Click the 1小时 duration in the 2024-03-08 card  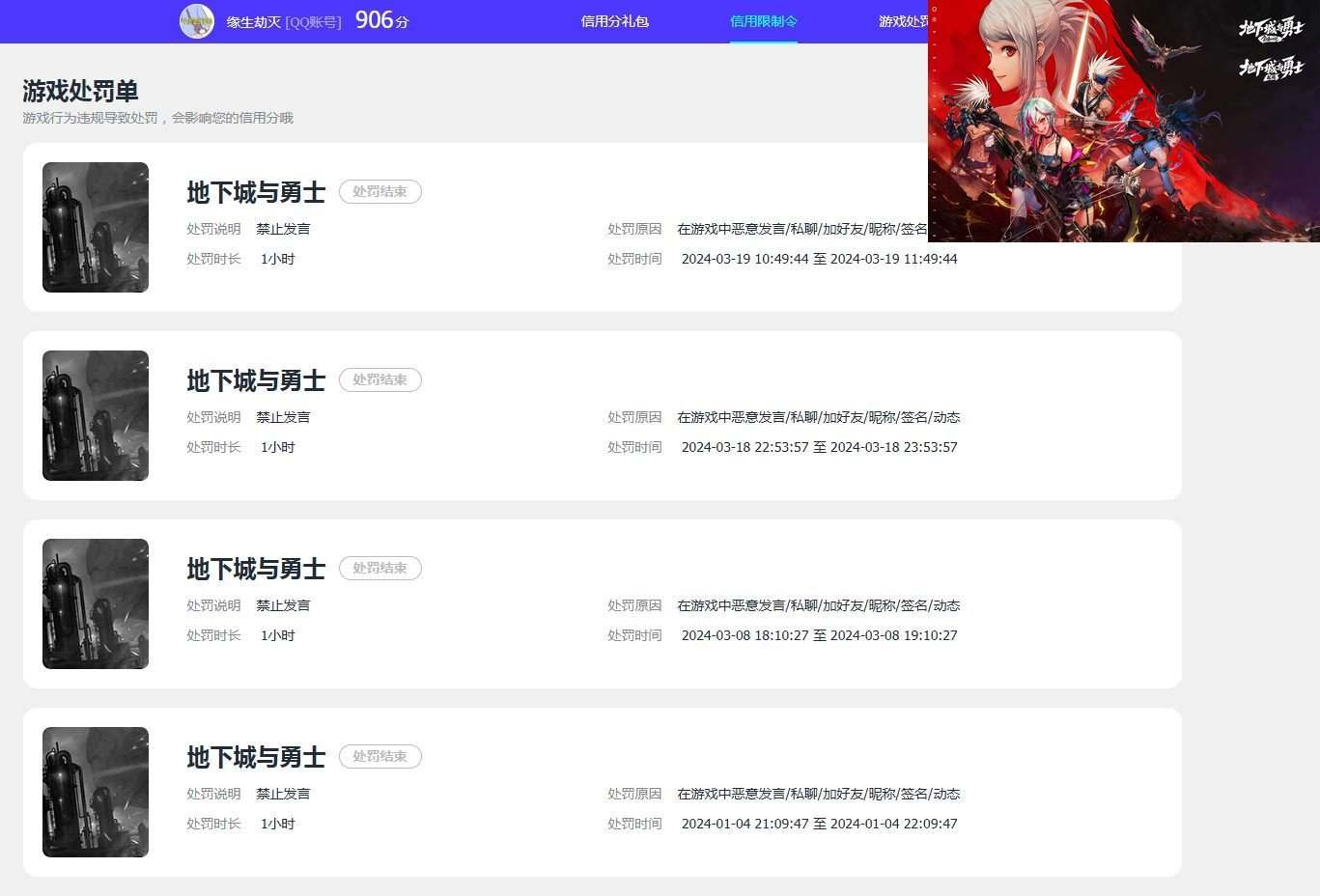pos(278,635)
